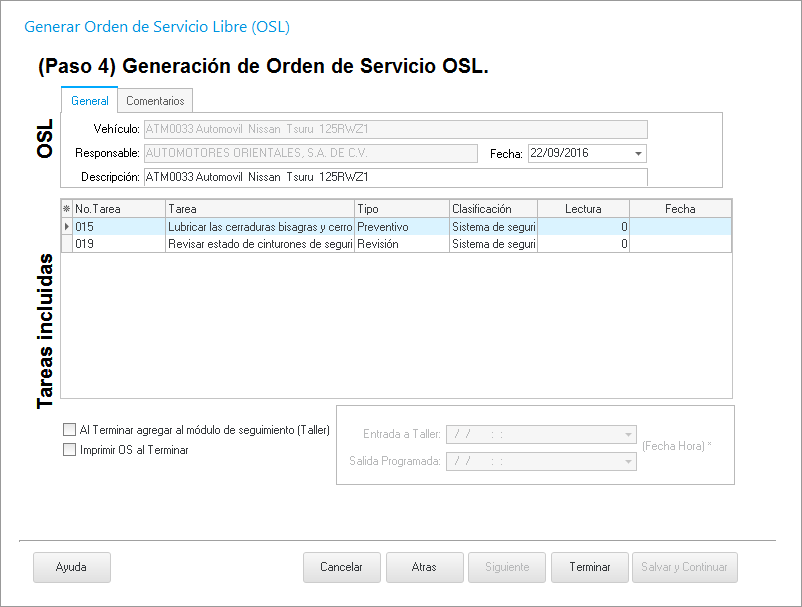
Task: Click the Fecha cell of task 019
Action: coord(680,243)
